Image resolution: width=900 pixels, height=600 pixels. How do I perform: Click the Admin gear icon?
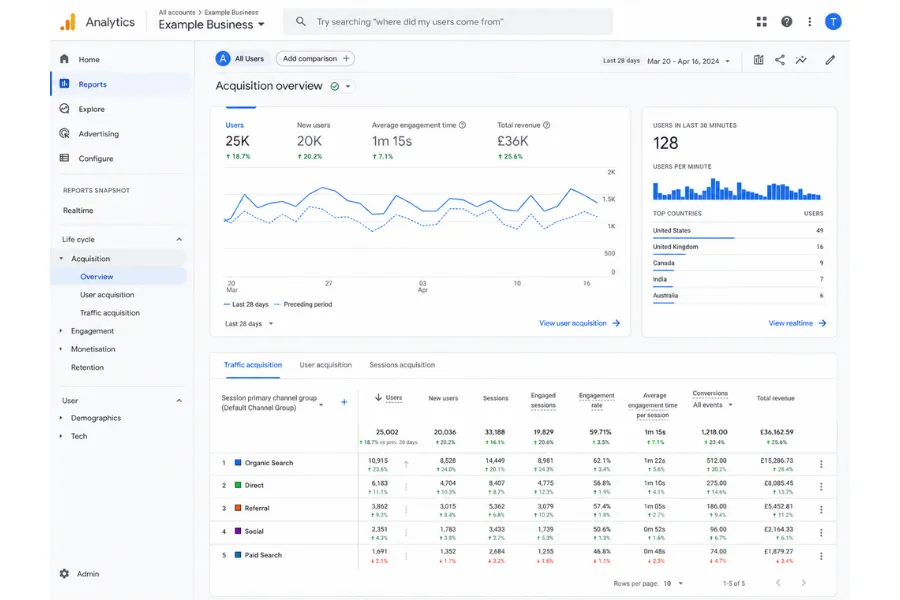click(64, 574)
